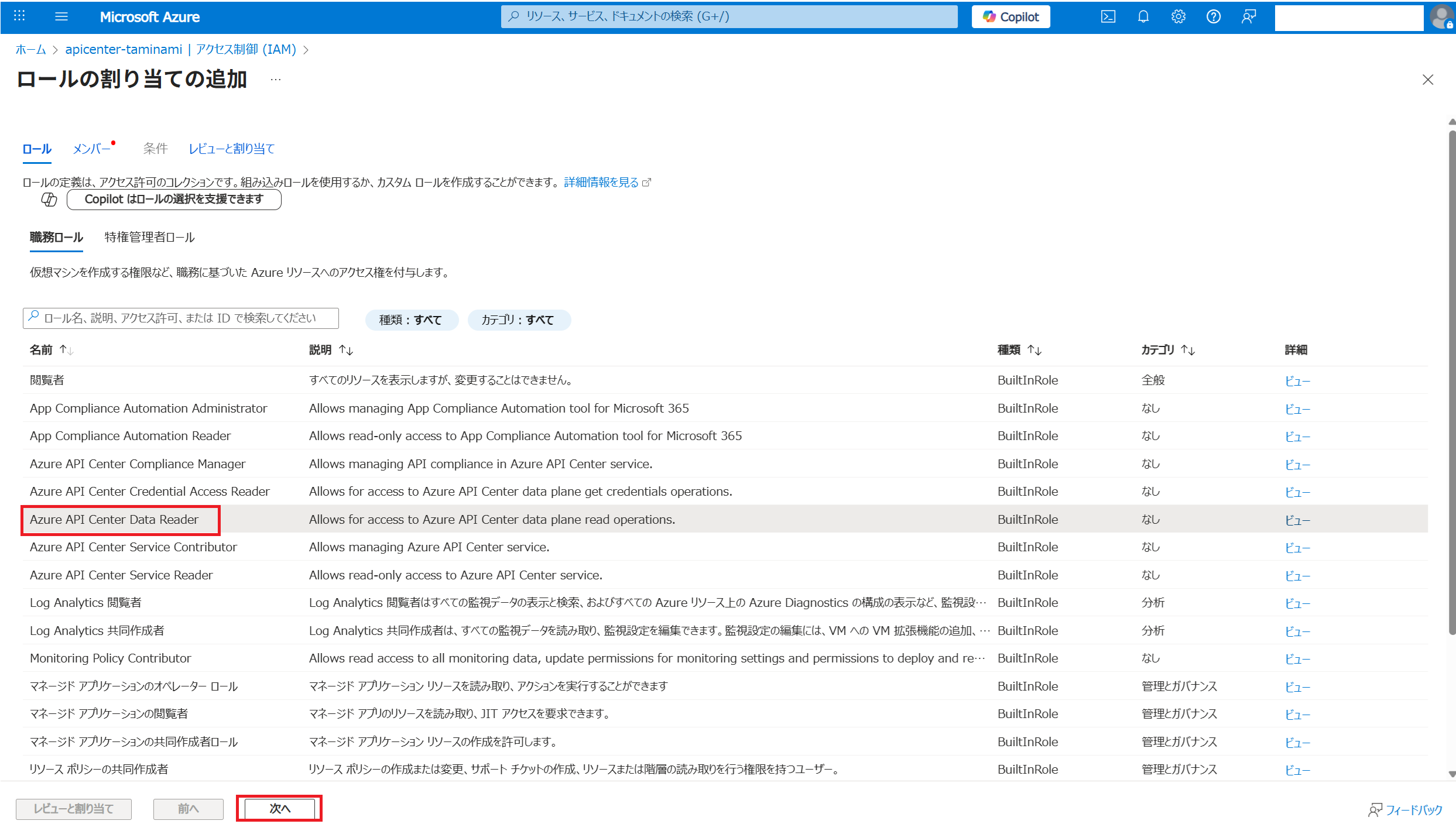This screenshot has width=1456, height=824.
Task: Sort the table by カテゴリ column
Action: 1168,350
